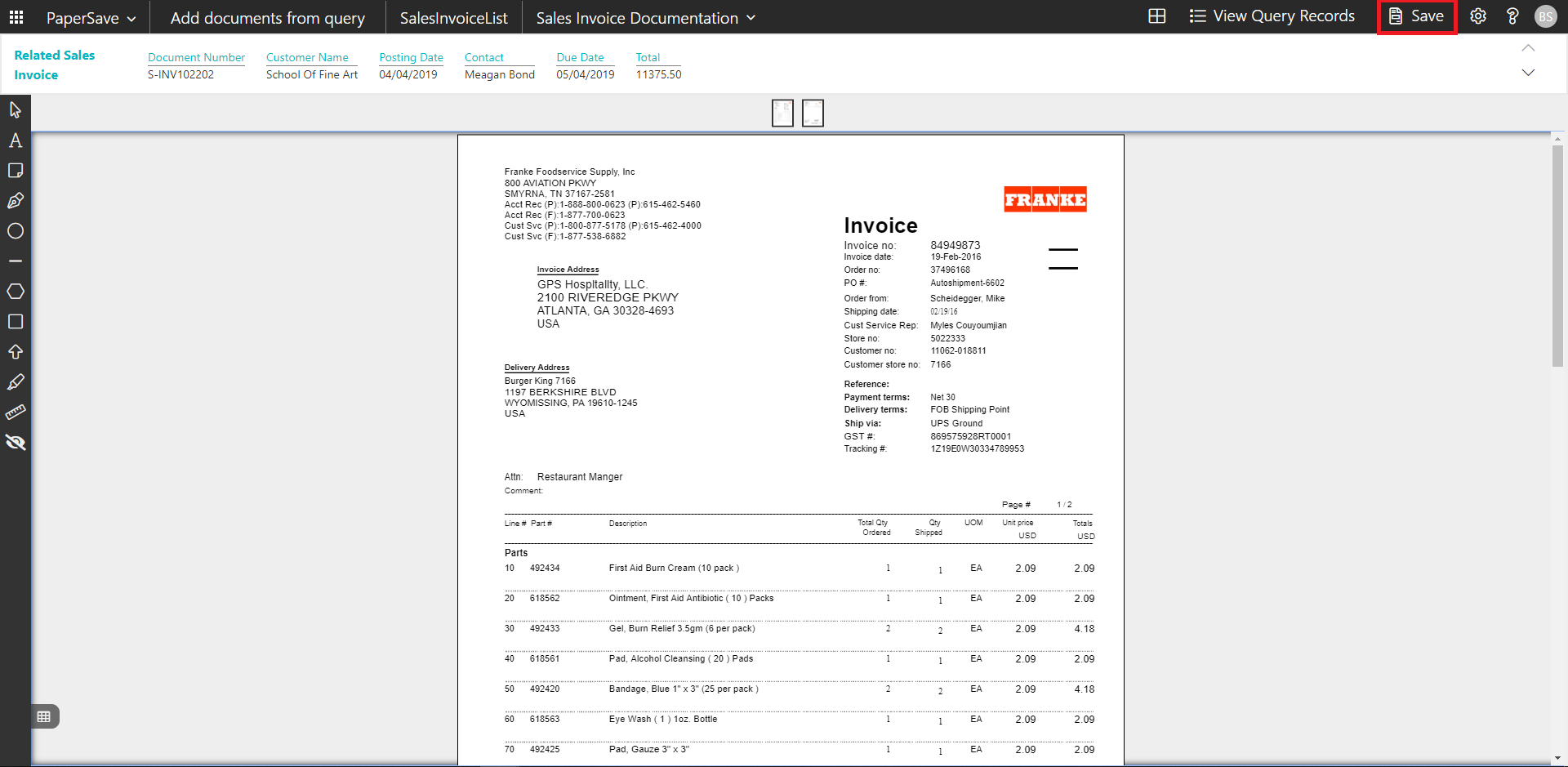
Task: Expand the Sales Invoice Documentation dropdown
Action: 645,18
